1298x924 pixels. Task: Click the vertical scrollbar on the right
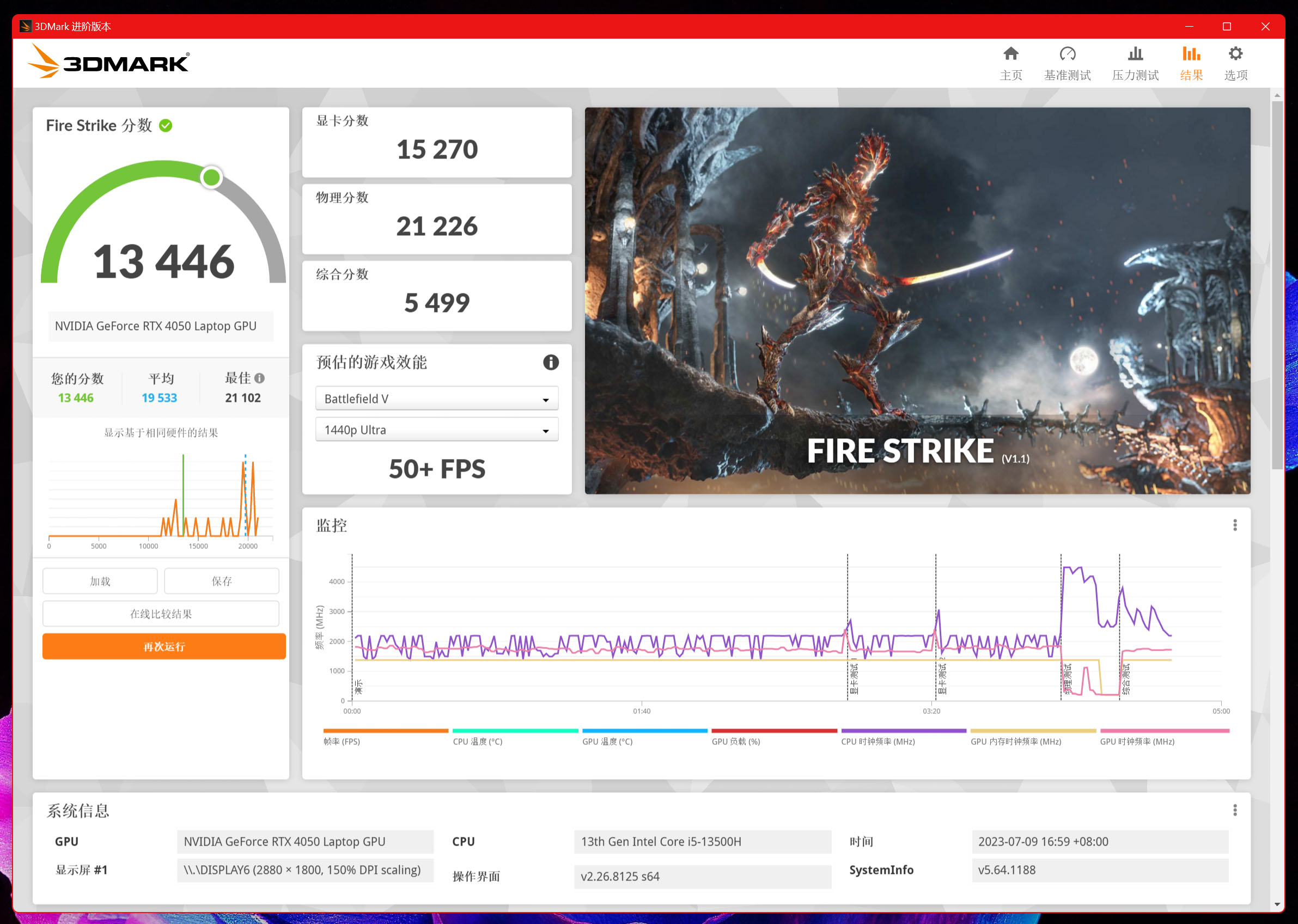pos(1277,284)
